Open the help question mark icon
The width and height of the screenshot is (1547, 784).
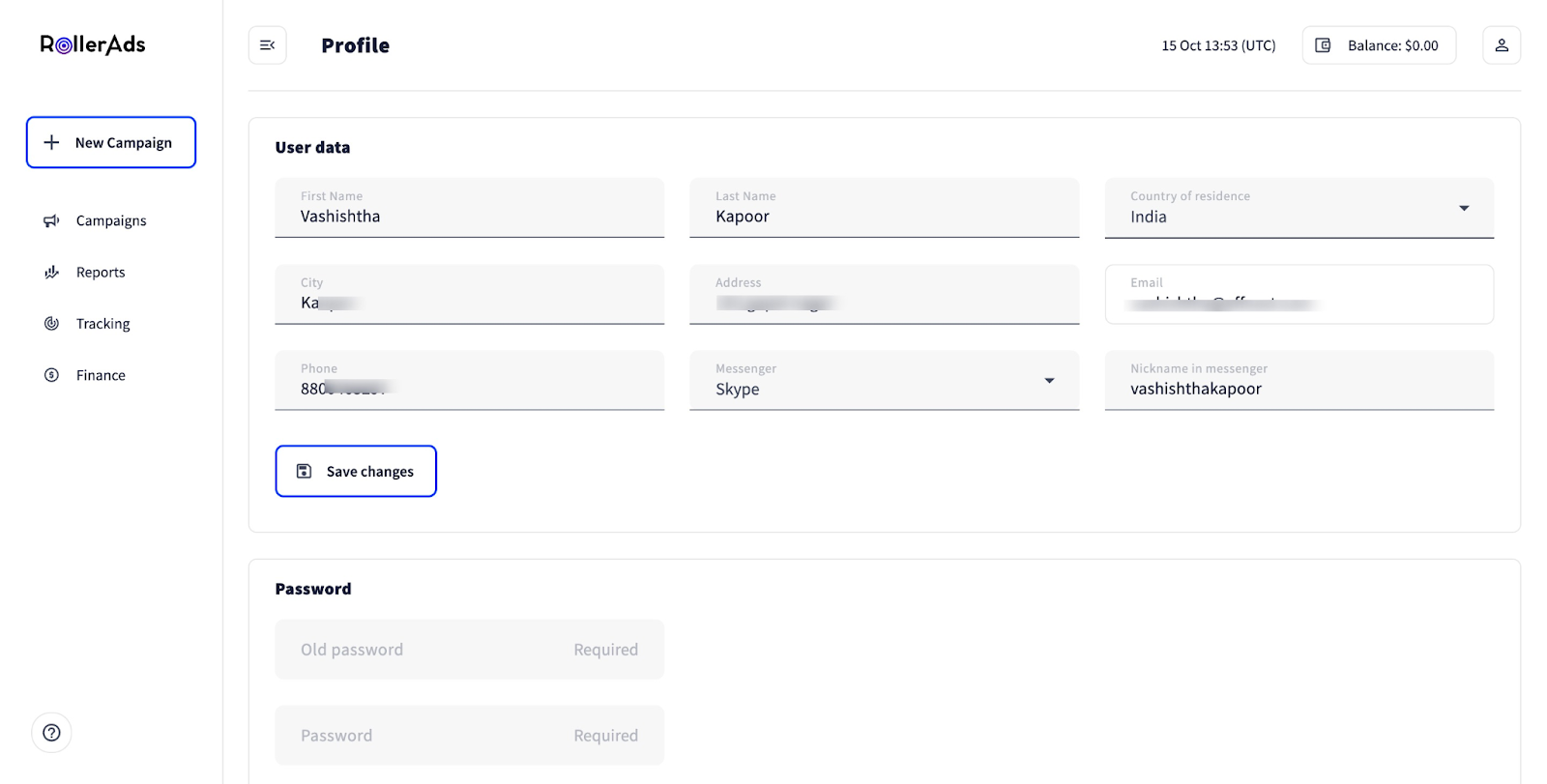tap(51, 733)
